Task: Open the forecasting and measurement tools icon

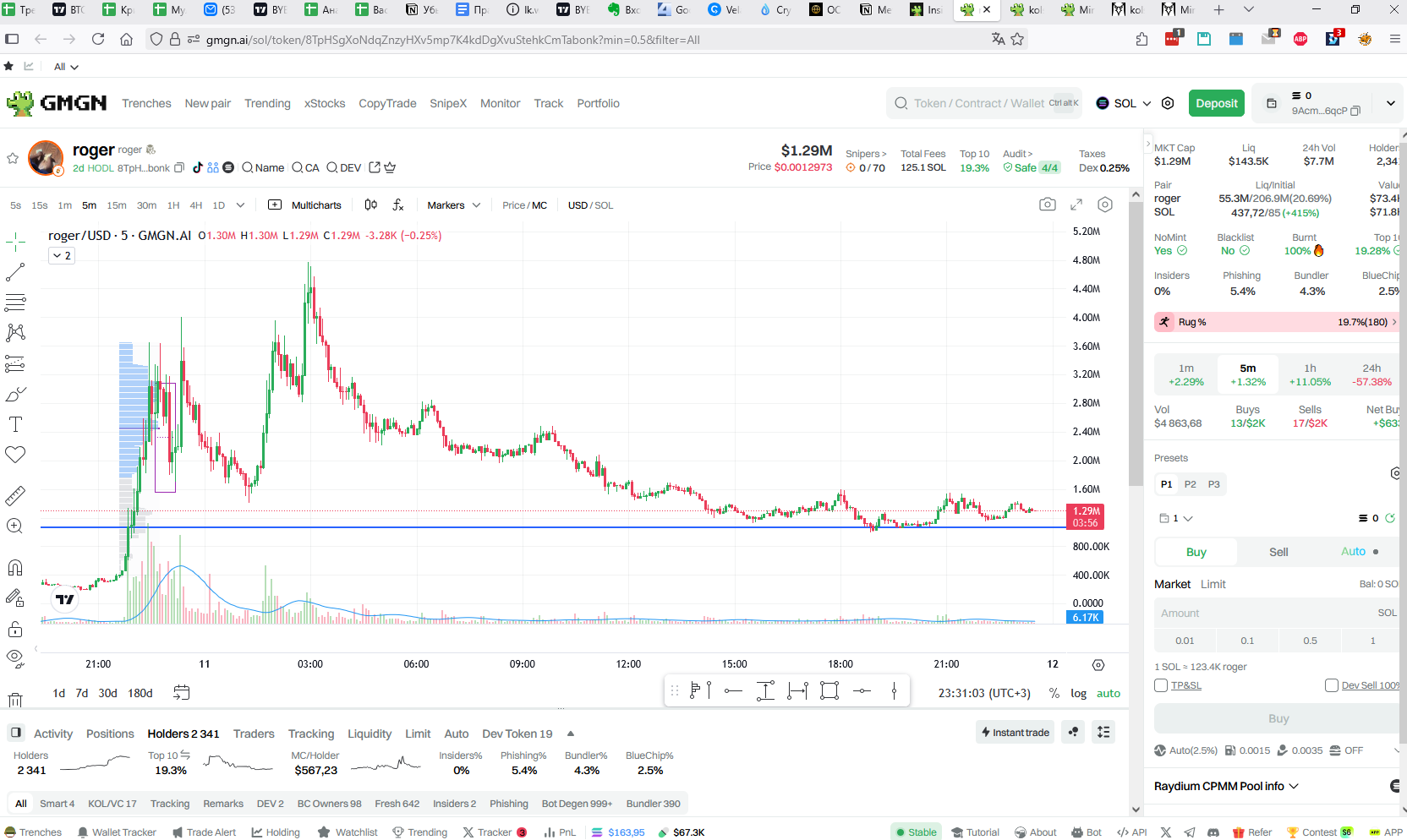Action: coord(15,363)
